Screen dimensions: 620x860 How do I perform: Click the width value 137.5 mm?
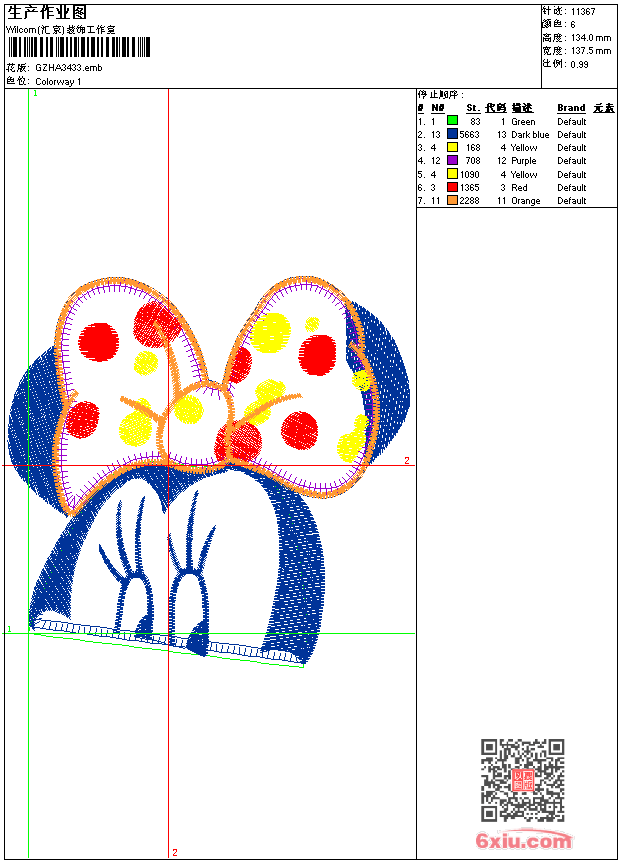point(591,51)
